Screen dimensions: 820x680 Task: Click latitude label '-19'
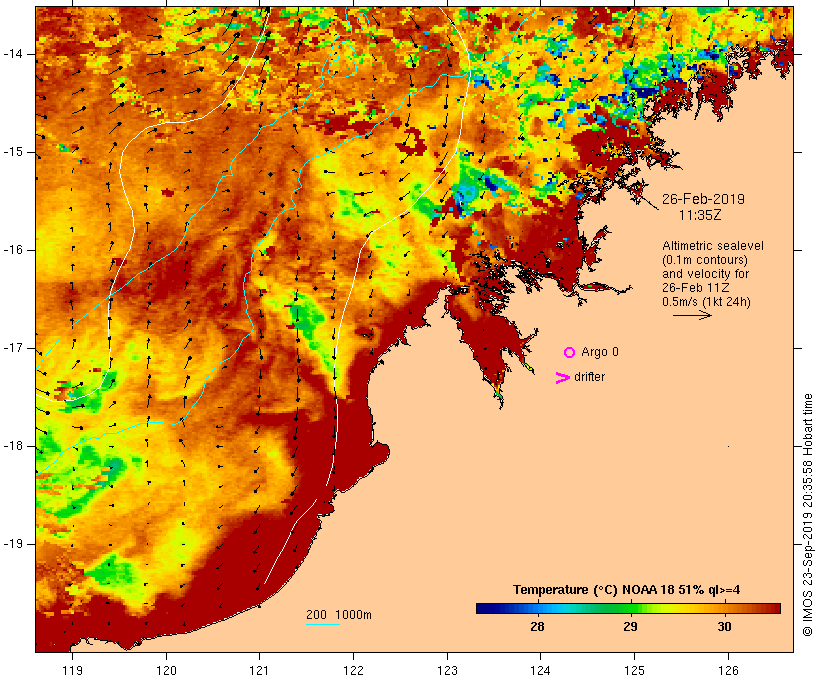point(12,544)
